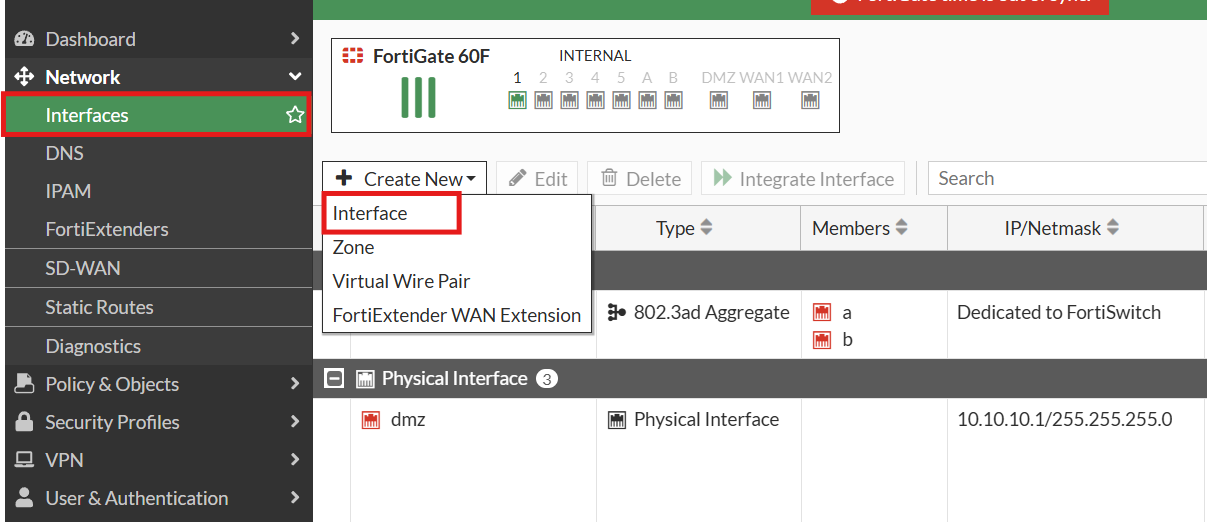Collapse the Physical Interface group

pos(335,379)
